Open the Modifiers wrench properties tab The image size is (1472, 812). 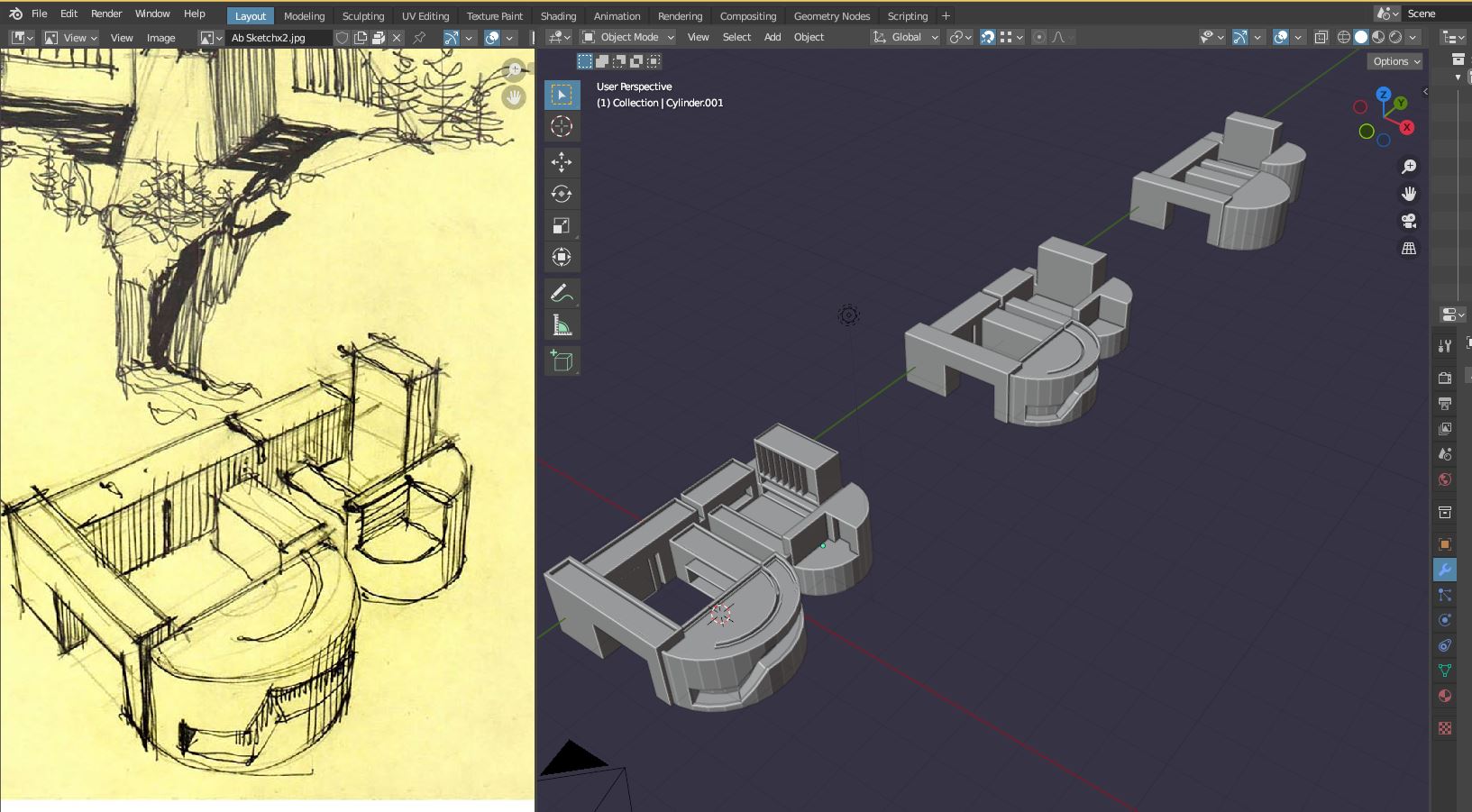(x=1445, y=570)
